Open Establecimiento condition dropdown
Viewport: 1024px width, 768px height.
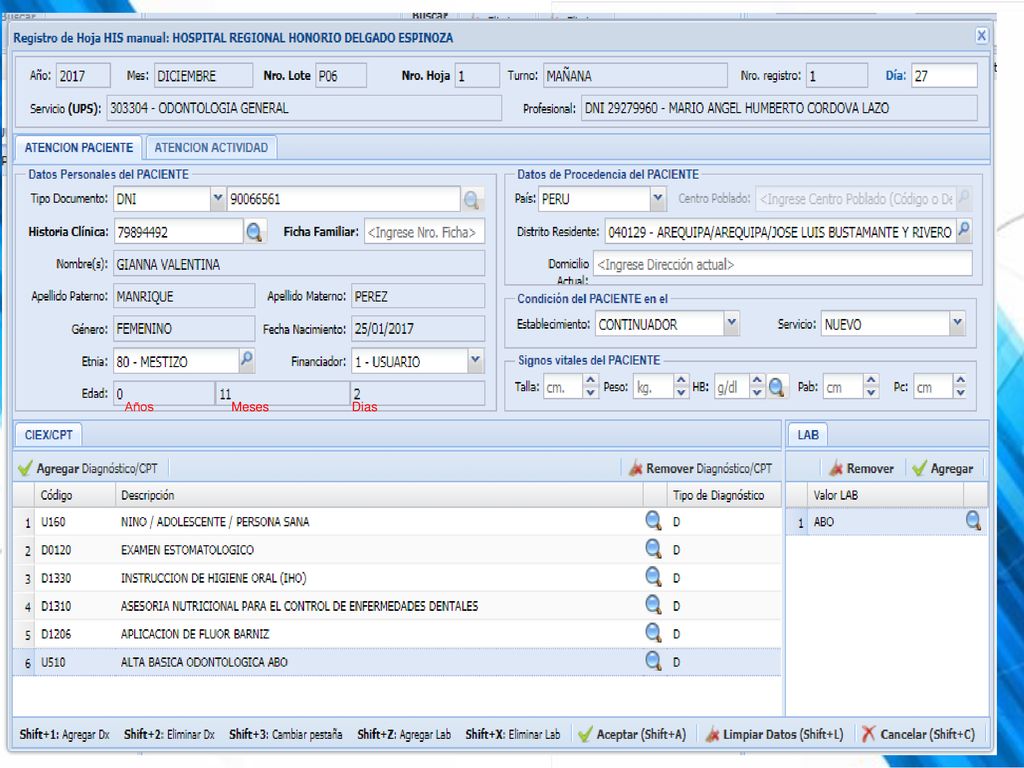click(731, 323)
